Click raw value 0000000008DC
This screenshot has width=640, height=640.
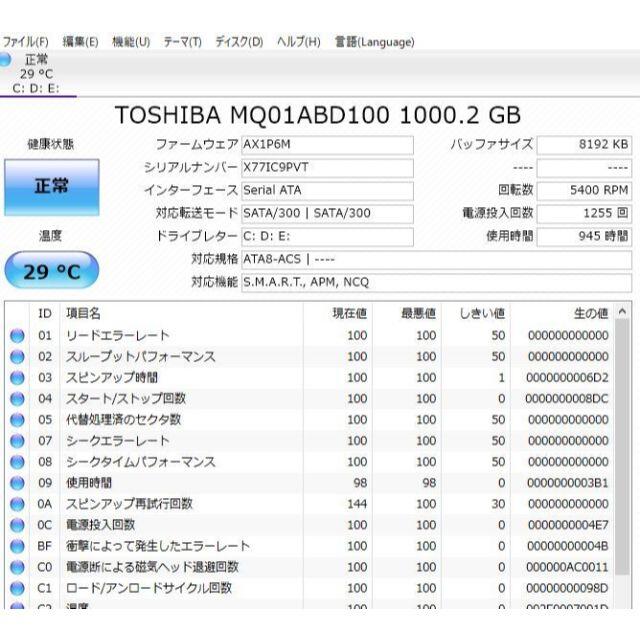[x=567, y=399]
